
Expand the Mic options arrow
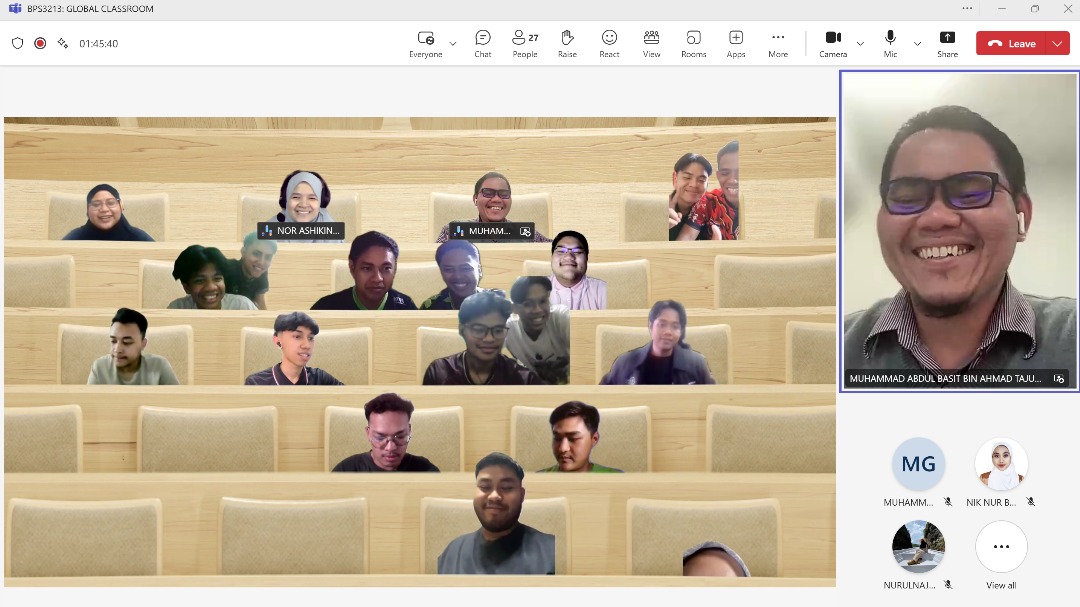(x=917, y=43)
